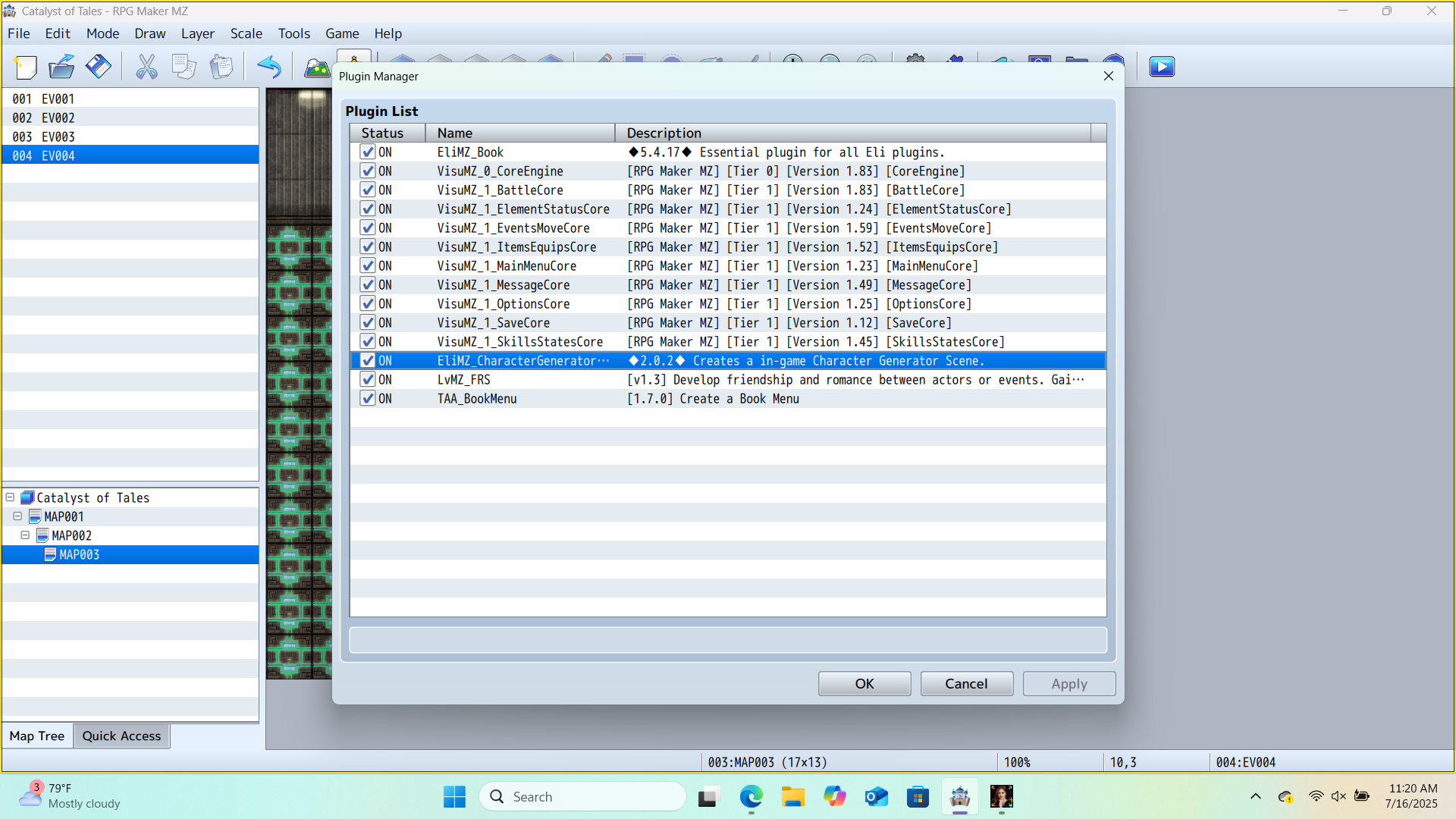Open Wi-Fi network tray icon
This screenshot has height=819, width=1456.
(x=1316, y=796)
